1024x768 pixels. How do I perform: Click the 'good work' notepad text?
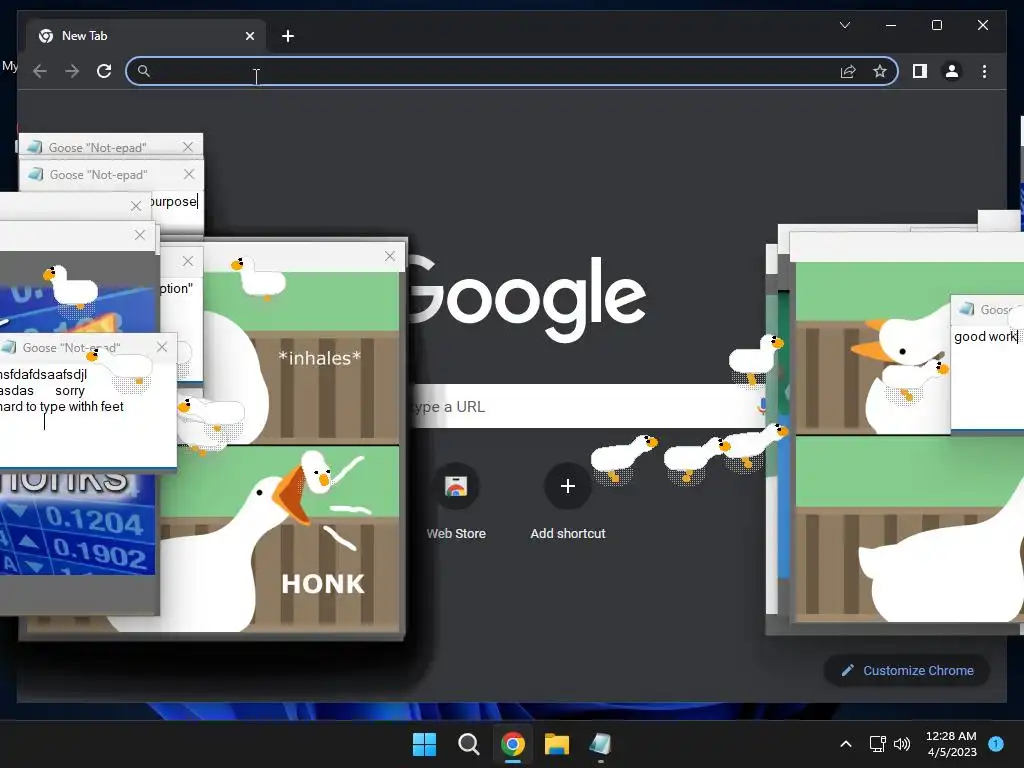[985, 336]
